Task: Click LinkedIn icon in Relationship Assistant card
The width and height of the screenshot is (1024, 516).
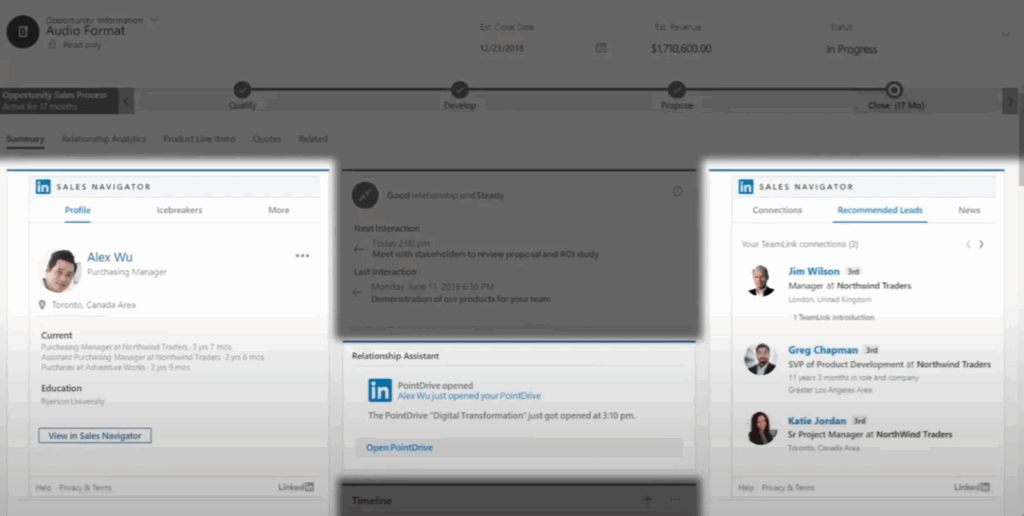Action: click(380, 390)
